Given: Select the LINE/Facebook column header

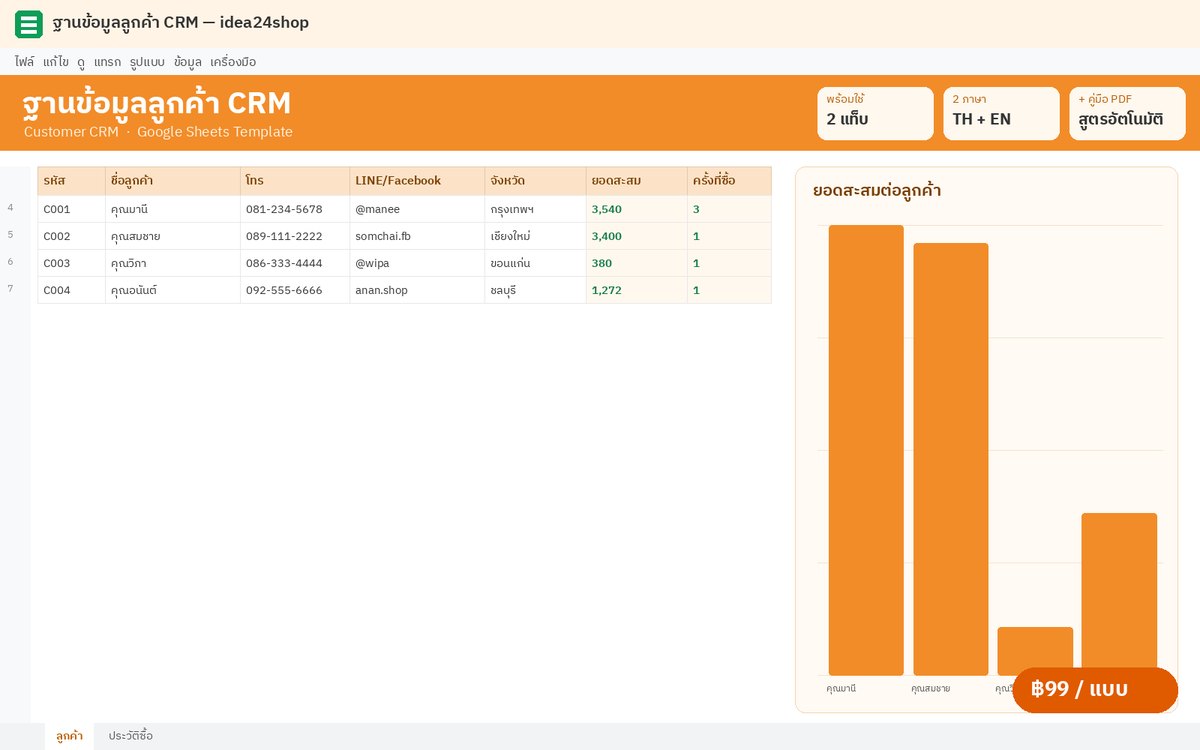Looking at the screenshot, I should [417, 181].
